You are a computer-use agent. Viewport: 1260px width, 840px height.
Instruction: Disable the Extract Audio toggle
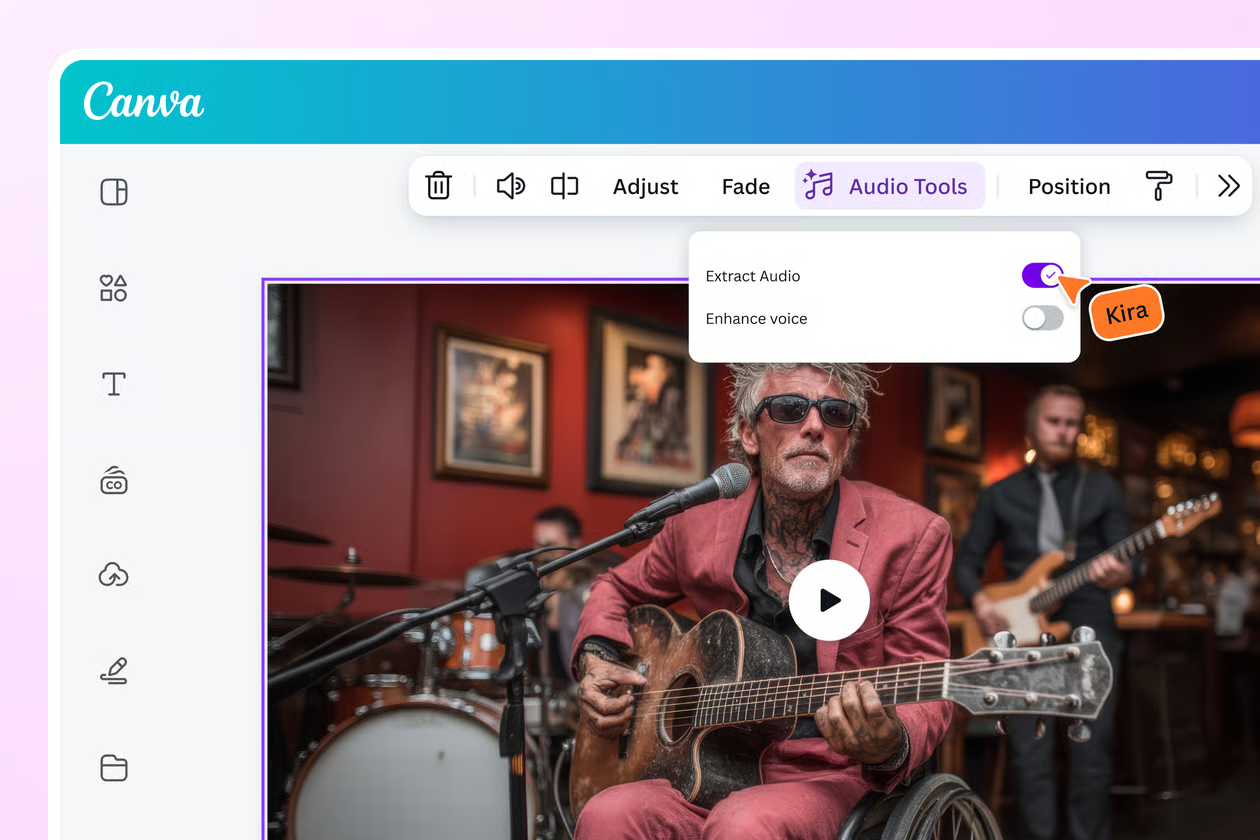pos(1042,276)
